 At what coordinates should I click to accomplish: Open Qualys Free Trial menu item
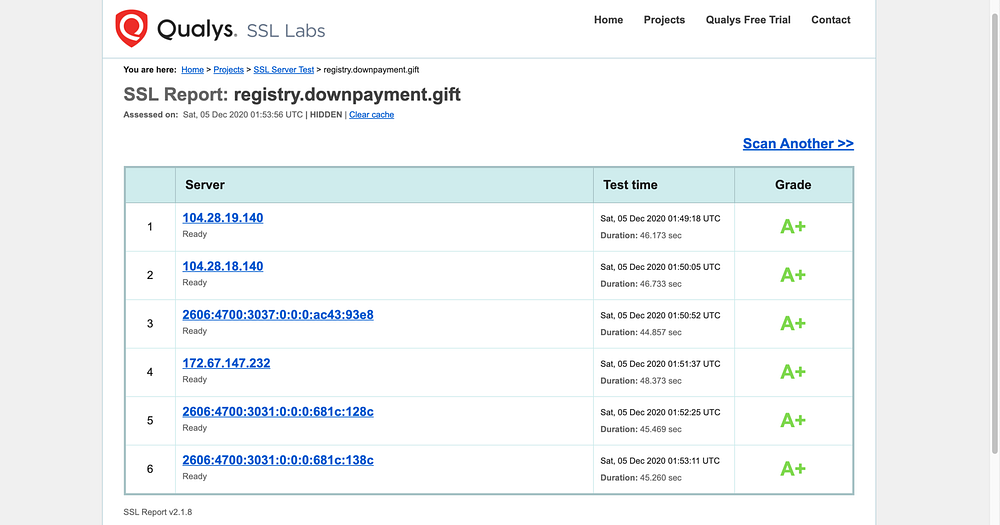[747, 20]
